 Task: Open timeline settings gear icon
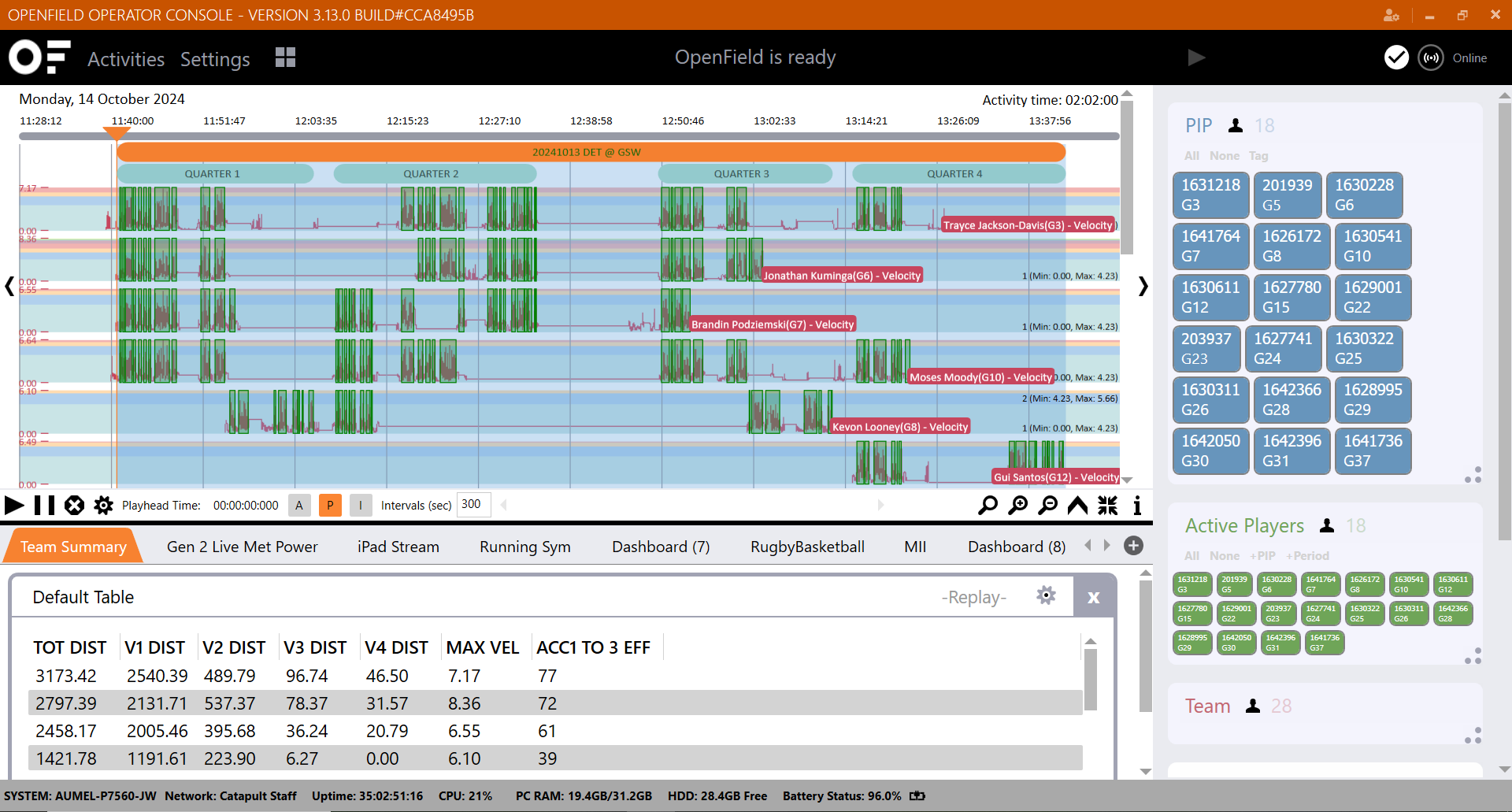(x=103, y=505)
